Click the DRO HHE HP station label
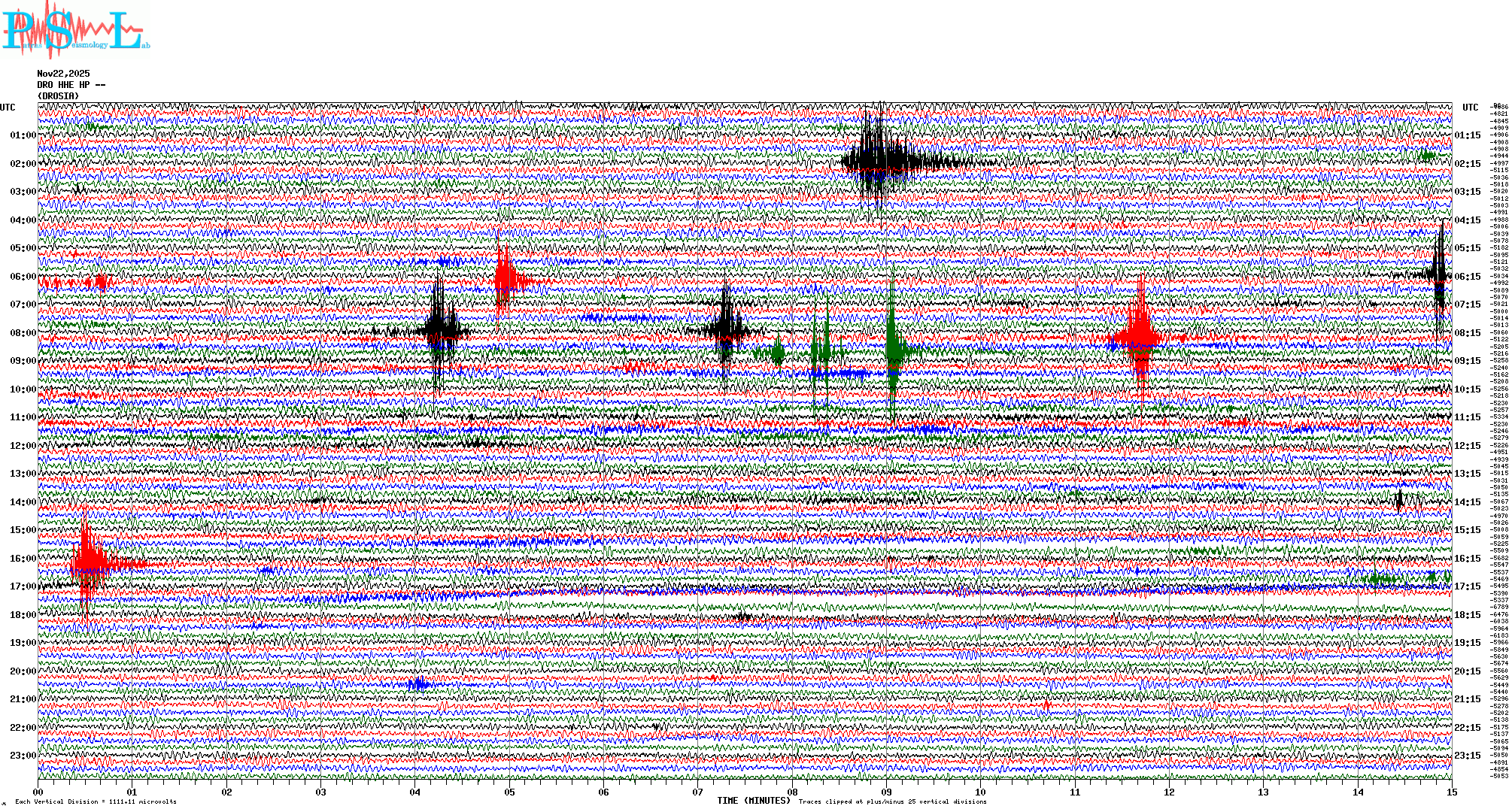 (x=71, y=85)
